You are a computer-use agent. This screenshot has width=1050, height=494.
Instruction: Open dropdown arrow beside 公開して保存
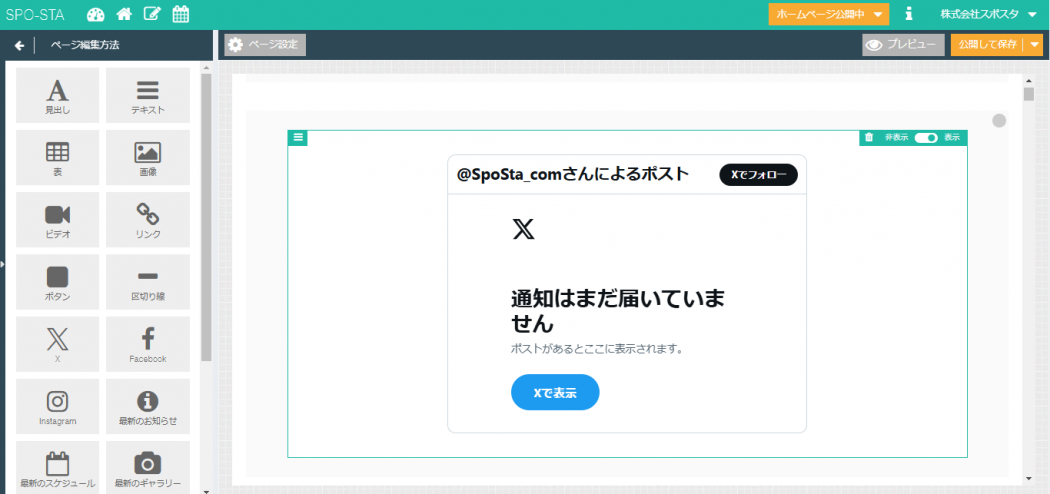[1035, 45]
